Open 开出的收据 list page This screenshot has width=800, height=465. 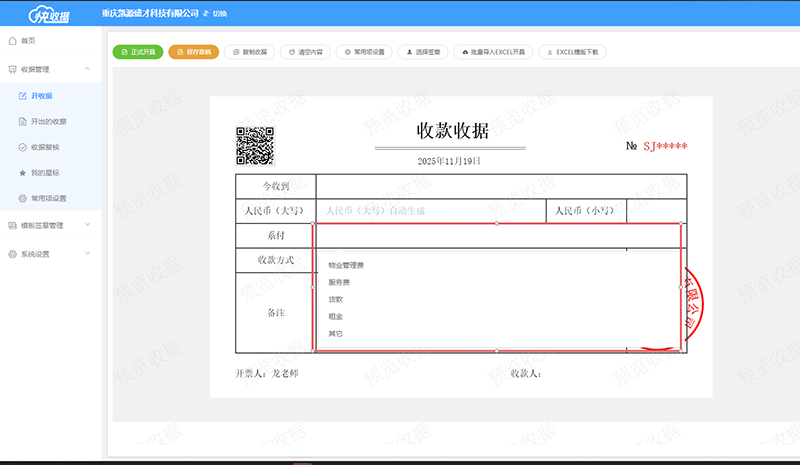(47, 121)
